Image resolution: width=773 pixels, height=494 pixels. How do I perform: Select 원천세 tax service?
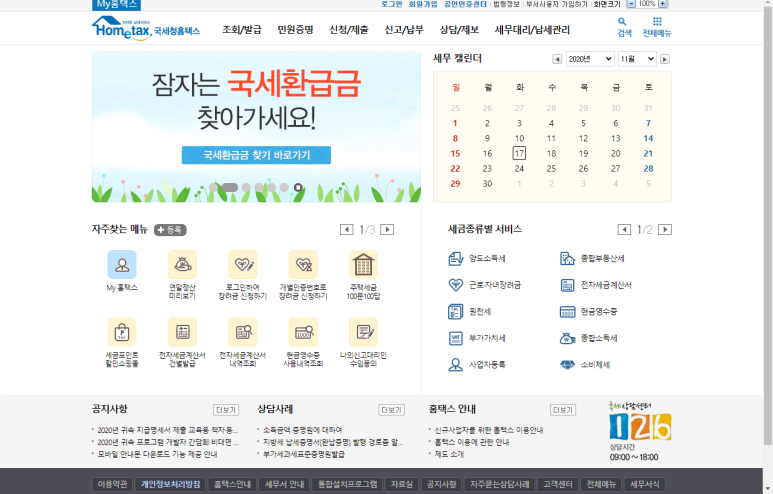[470, 312]
